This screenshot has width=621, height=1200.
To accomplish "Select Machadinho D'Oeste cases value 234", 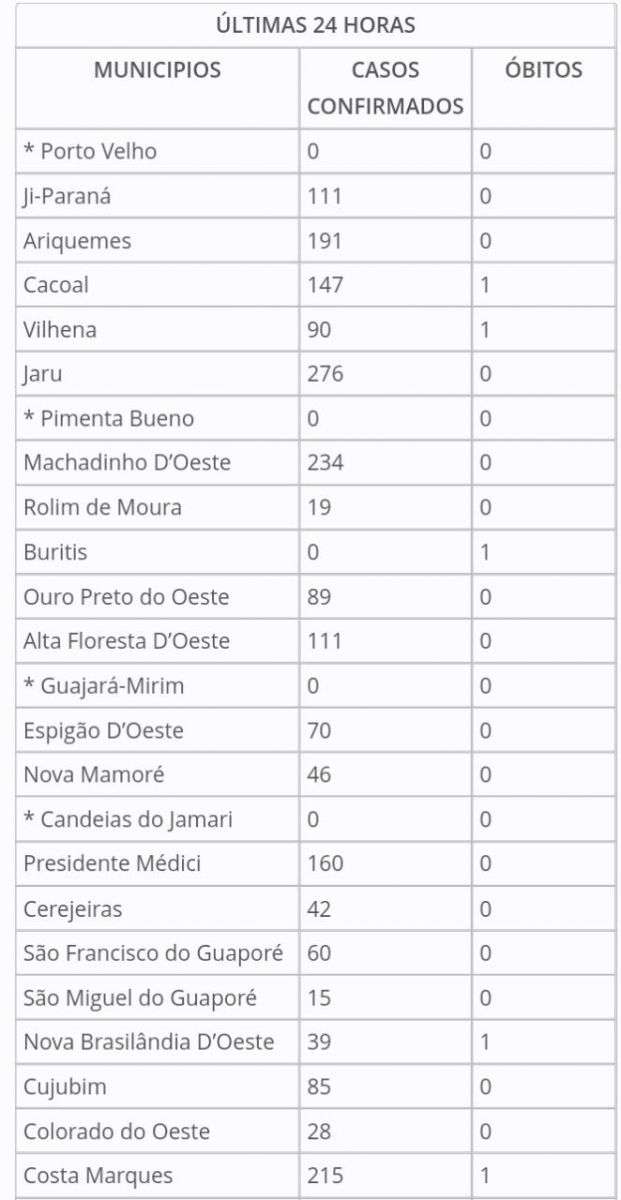I will pyautogui.click(x=325, y=462).
